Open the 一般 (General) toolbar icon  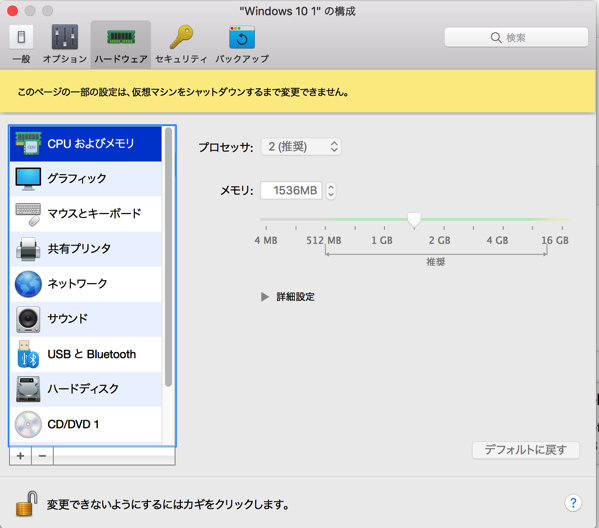tap(21, 37)
